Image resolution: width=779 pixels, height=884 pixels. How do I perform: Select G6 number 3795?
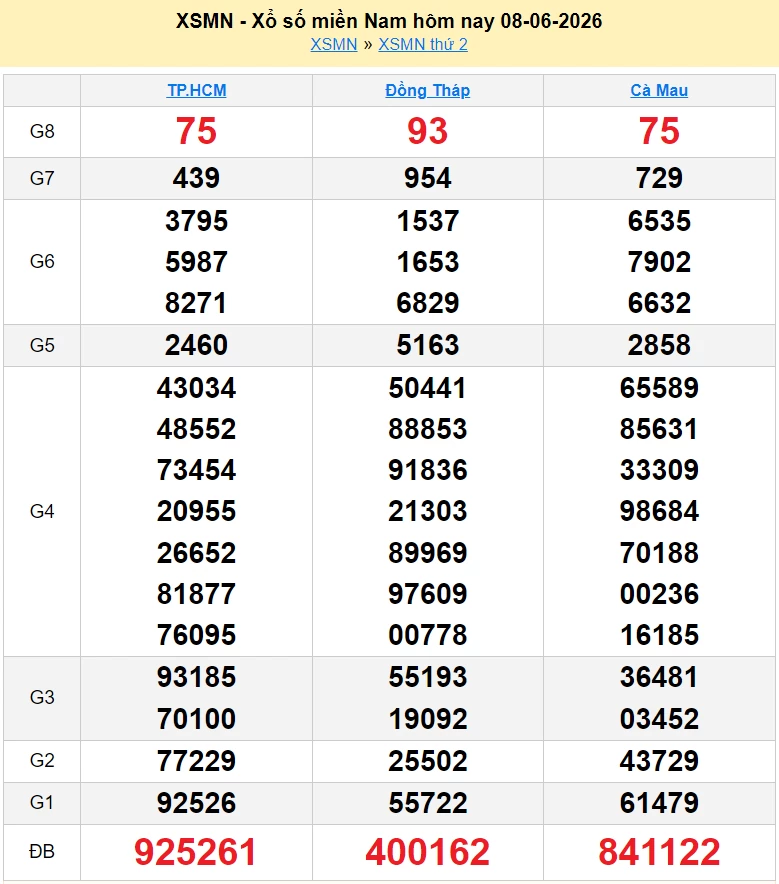pos(196,220)
